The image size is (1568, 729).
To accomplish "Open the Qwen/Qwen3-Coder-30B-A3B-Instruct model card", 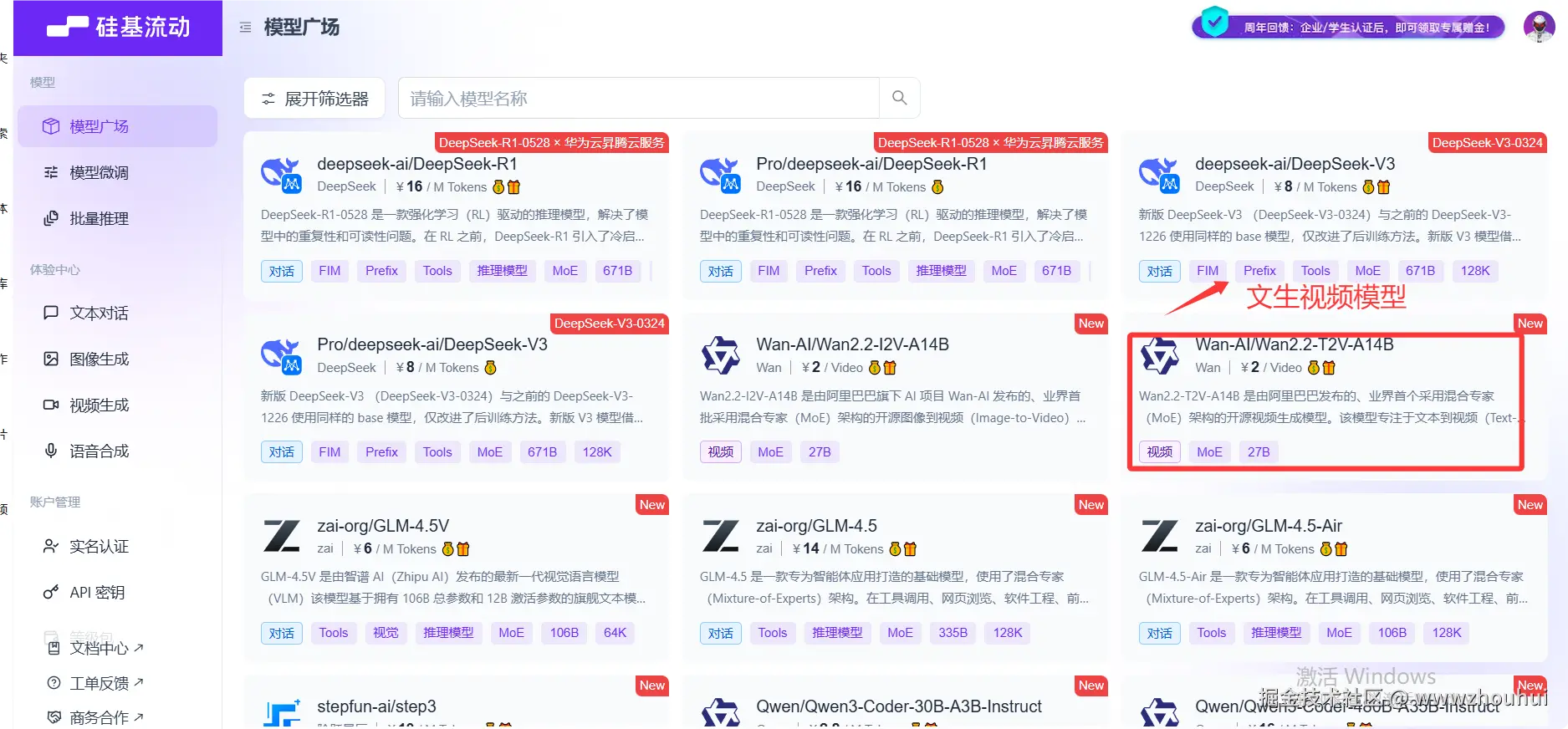I will (x=895, y=702).
